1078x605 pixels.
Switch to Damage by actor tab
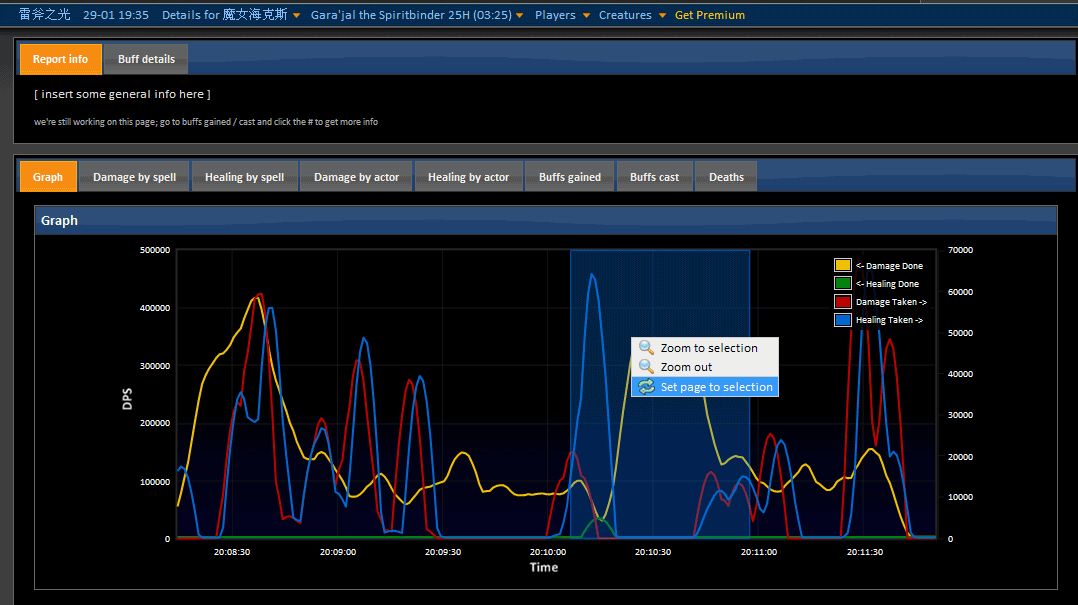coord(356,177)
